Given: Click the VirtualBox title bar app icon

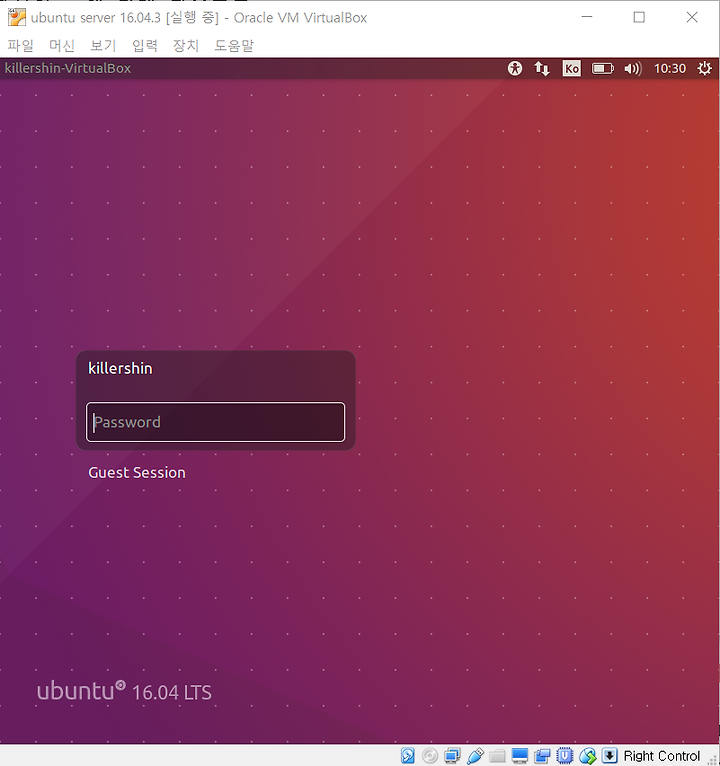Looking at the screenshot, I should 17,17.
